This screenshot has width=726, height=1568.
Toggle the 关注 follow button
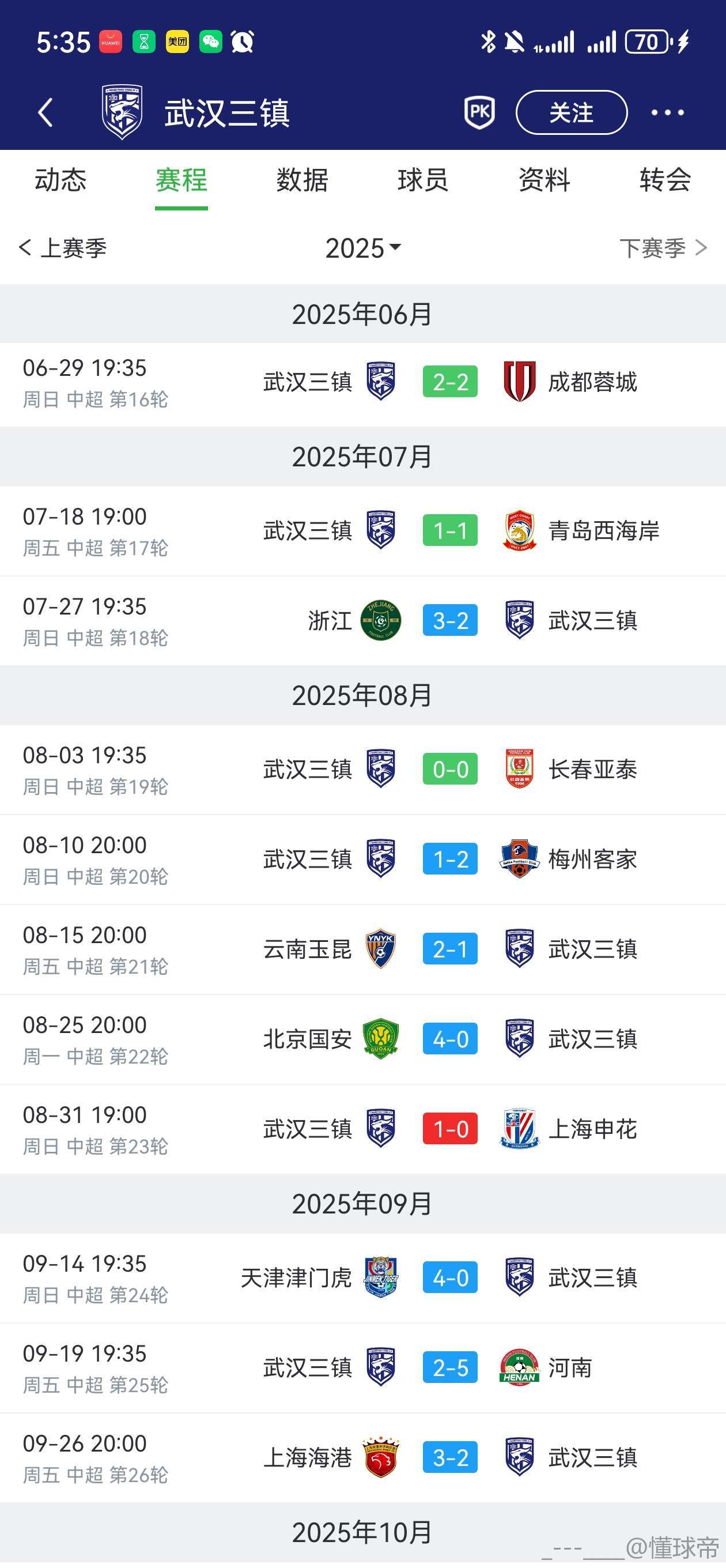tap(572, 112)
